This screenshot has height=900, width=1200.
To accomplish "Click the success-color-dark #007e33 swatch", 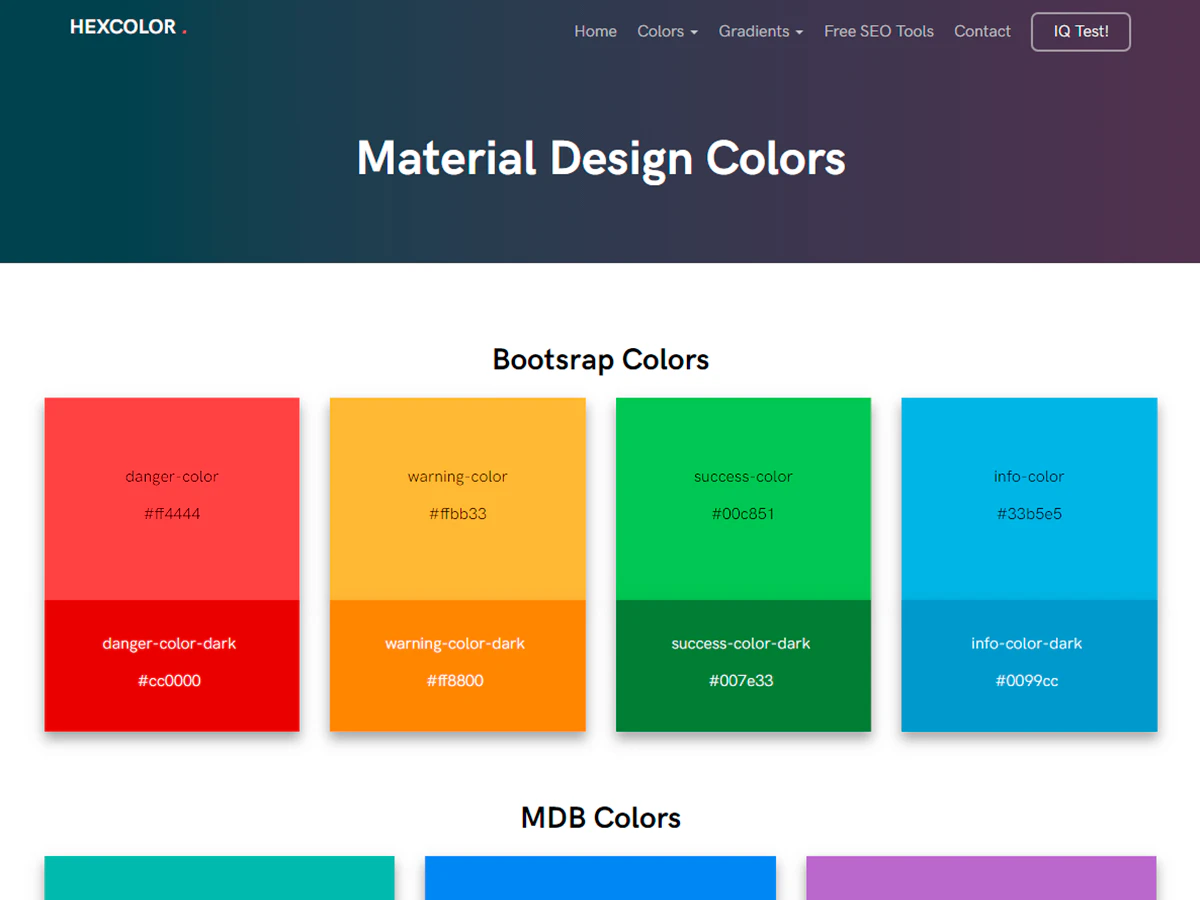I will (743, 665).
